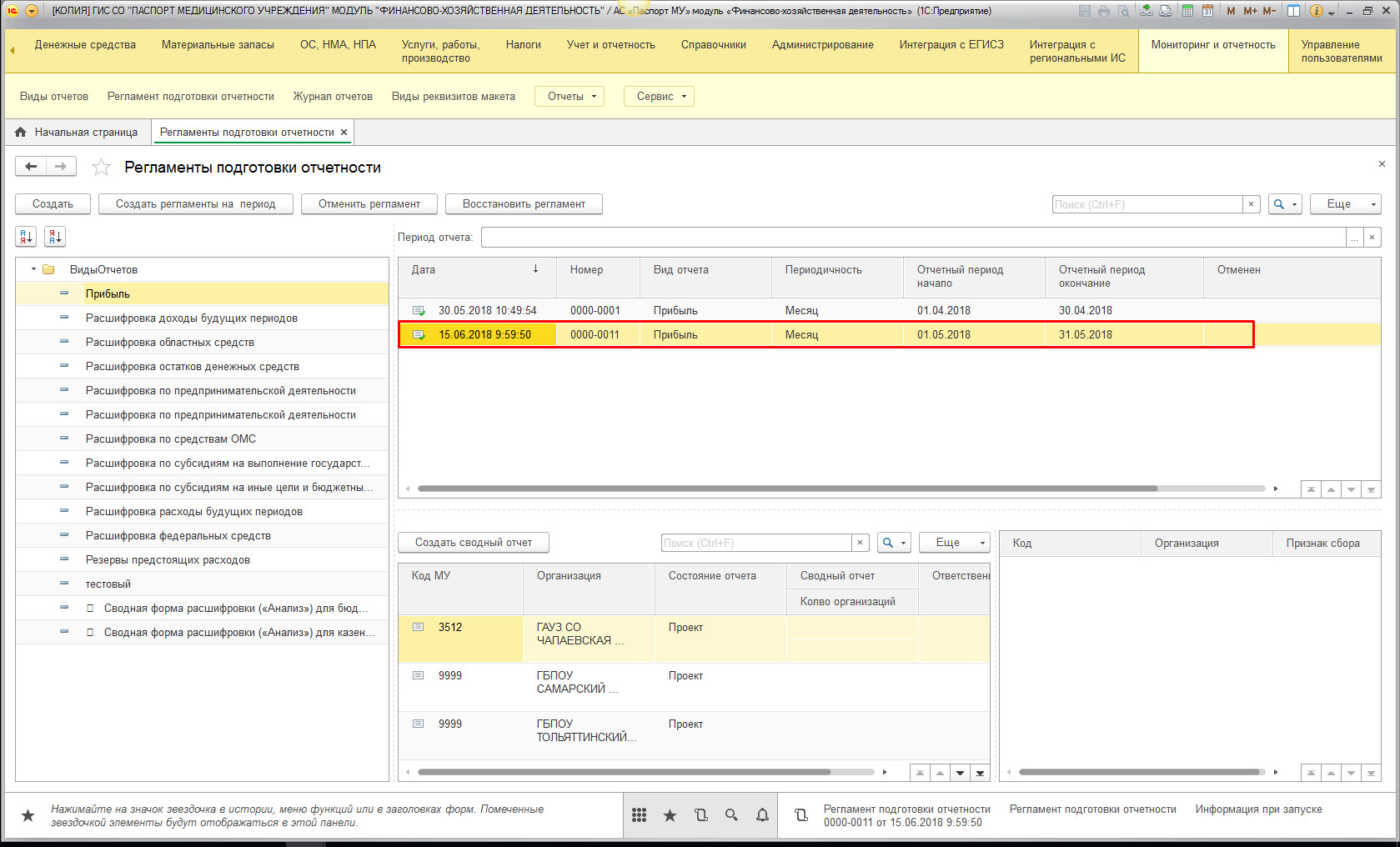Viewport: 1400px width, 847px height.
Task: Expand the Сервис dropdown menu
Action: 660,97
